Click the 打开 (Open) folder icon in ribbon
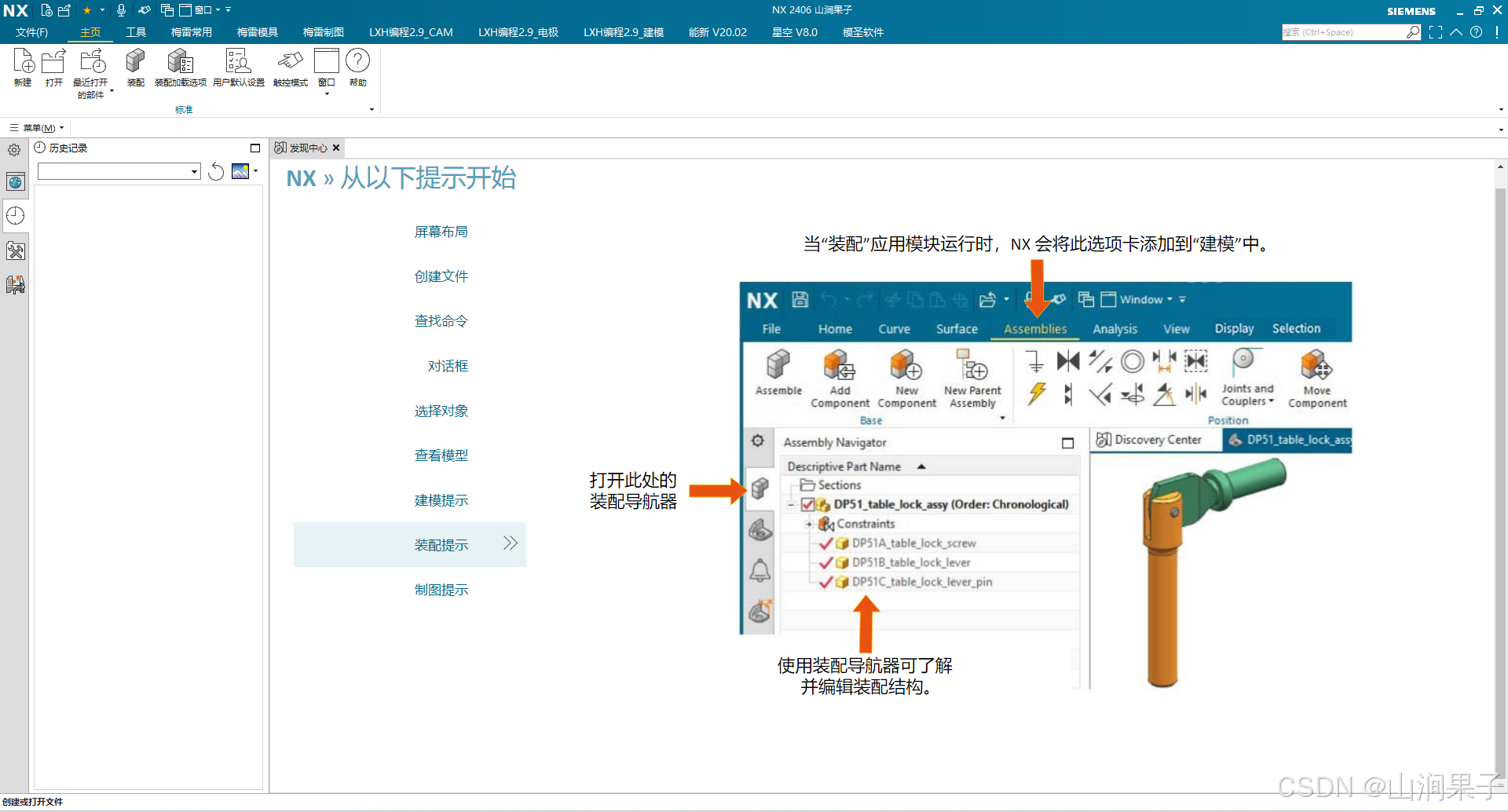The image size is (1508, 812). click(54, 61)
